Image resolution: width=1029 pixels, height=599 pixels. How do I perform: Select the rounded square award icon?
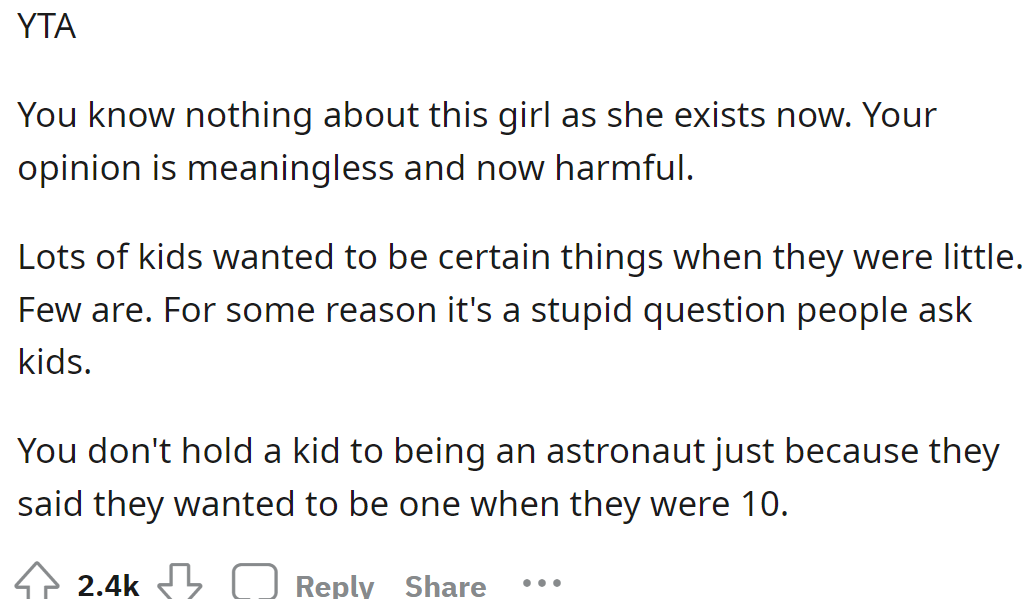[253, 580]
